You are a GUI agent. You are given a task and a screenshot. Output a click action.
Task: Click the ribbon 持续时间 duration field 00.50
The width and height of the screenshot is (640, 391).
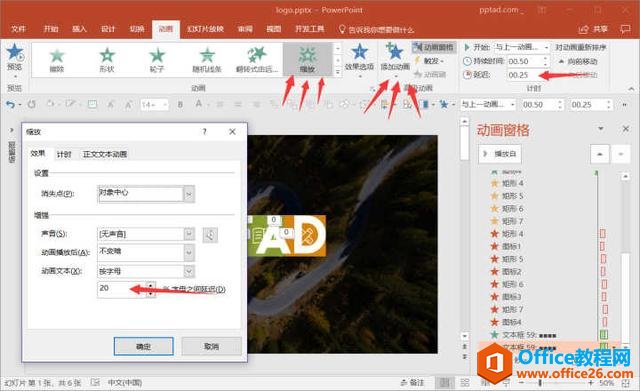point(524,61)
